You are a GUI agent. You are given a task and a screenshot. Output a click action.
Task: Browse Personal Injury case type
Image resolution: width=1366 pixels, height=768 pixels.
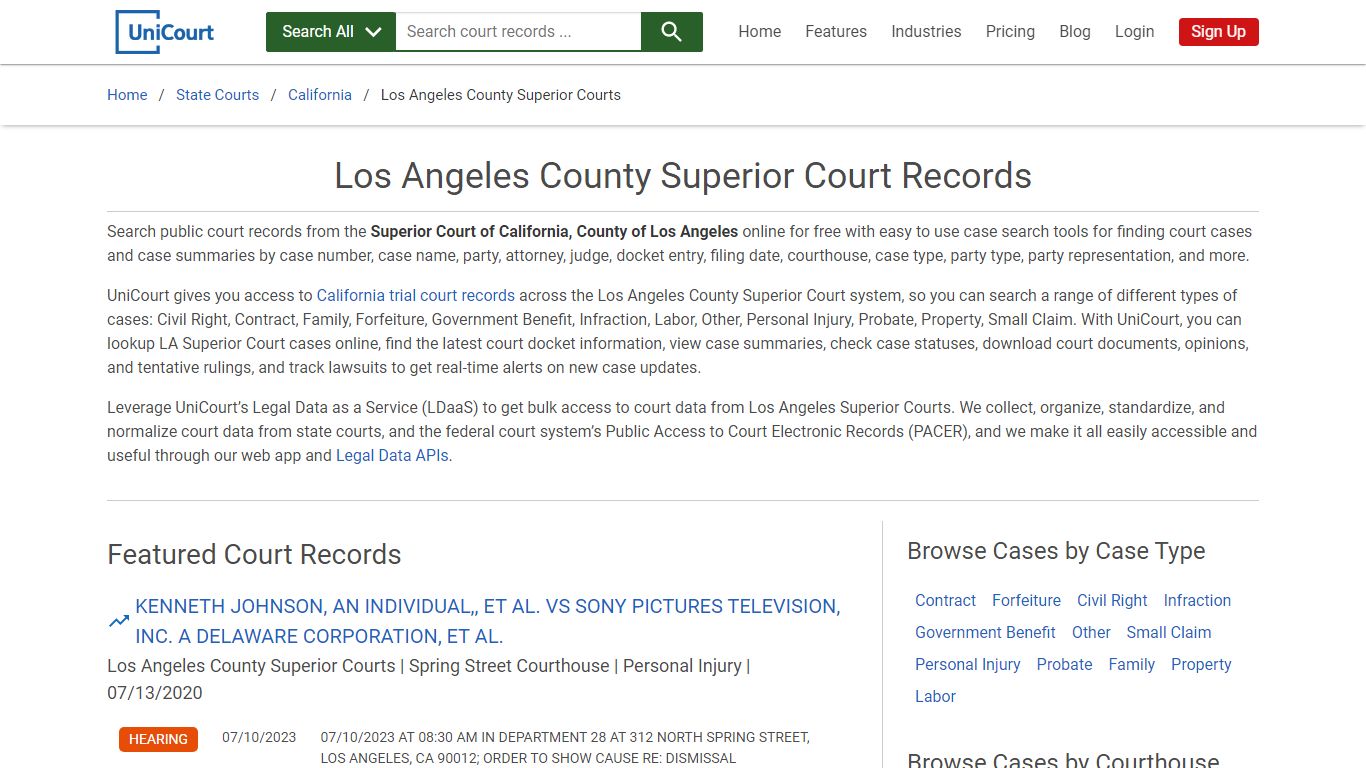tap(967, 665)
